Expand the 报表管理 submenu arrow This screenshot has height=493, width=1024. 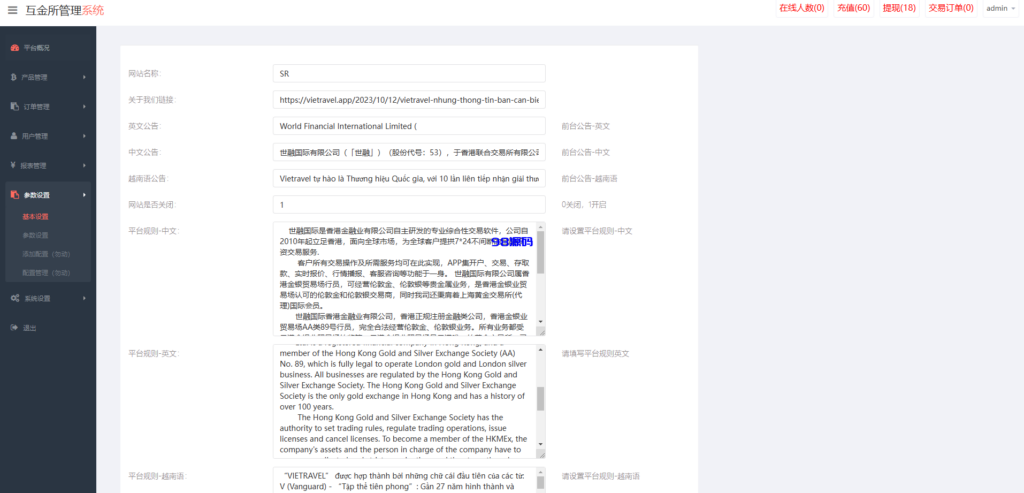click(84, 165)
